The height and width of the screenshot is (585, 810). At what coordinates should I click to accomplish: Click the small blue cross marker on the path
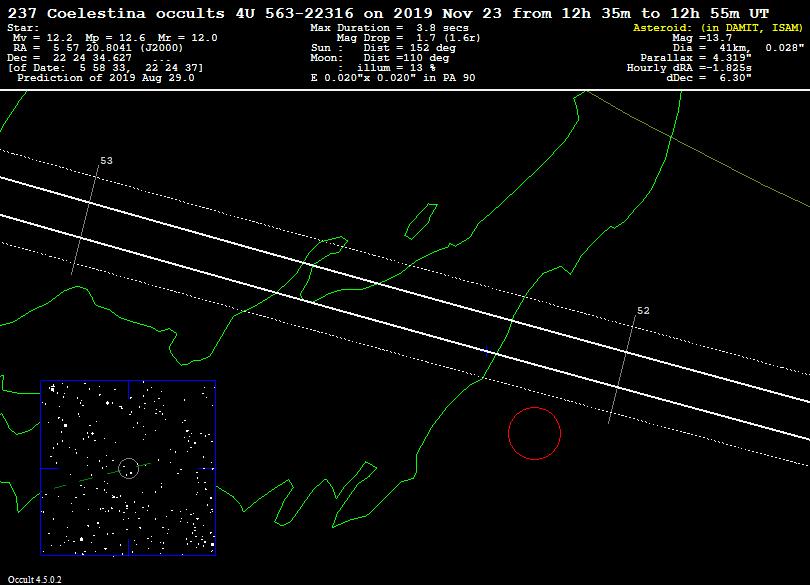coord(486,351)
